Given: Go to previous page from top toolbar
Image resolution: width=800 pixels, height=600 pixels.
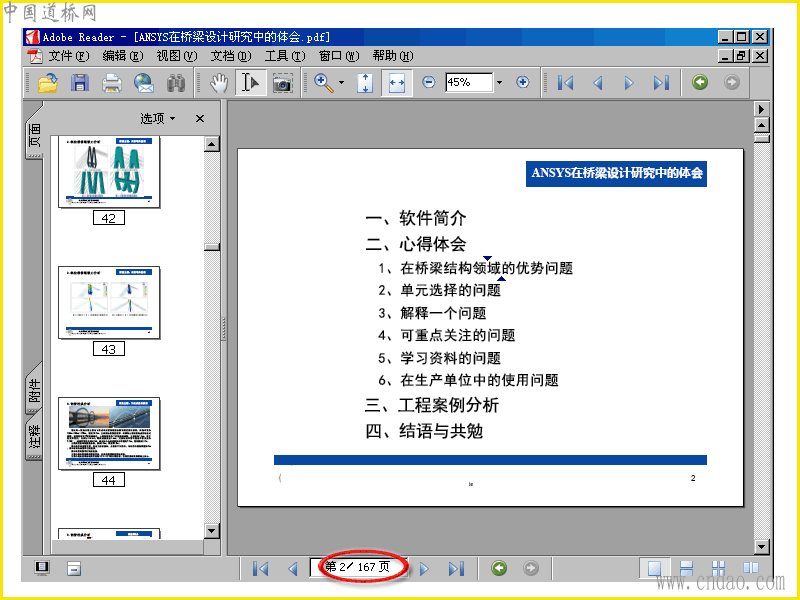Looking at the screenshot, I should coord(597,83).
